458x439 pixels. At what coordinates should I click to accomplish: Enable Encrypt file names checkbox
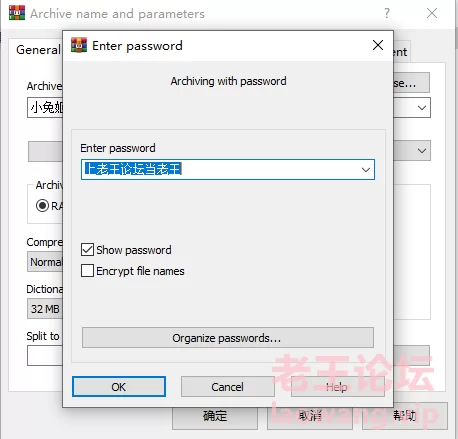(x=87, y=271)
